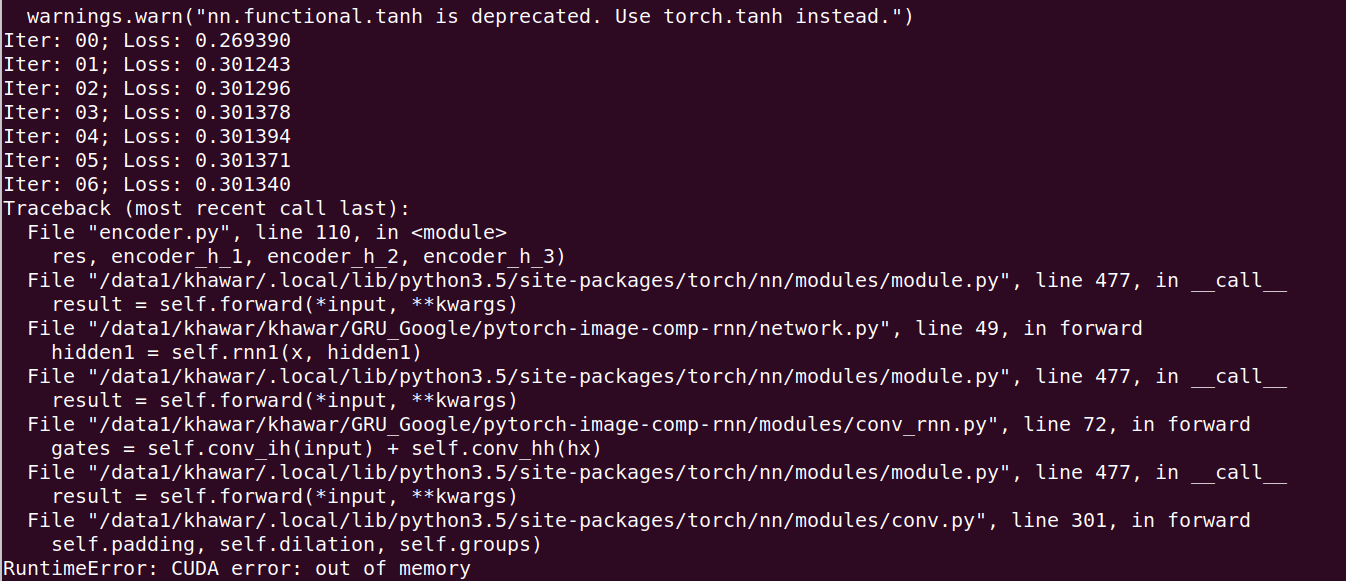Click the 'hidden1 = self.rnn1(x, hidden1)' line
The width and height of the screenshot is (1346, 581).
237,353
